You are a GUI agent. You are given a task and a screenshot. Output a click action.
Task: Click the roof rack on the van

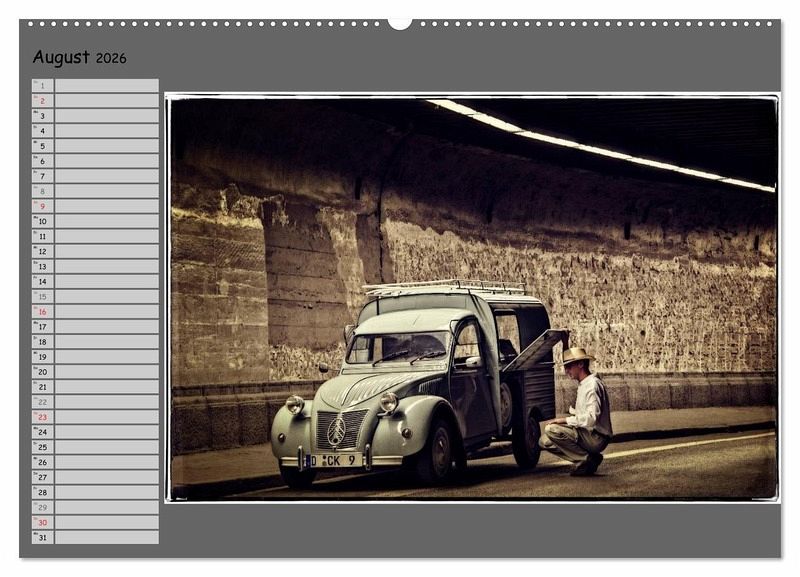coord(445,288)
